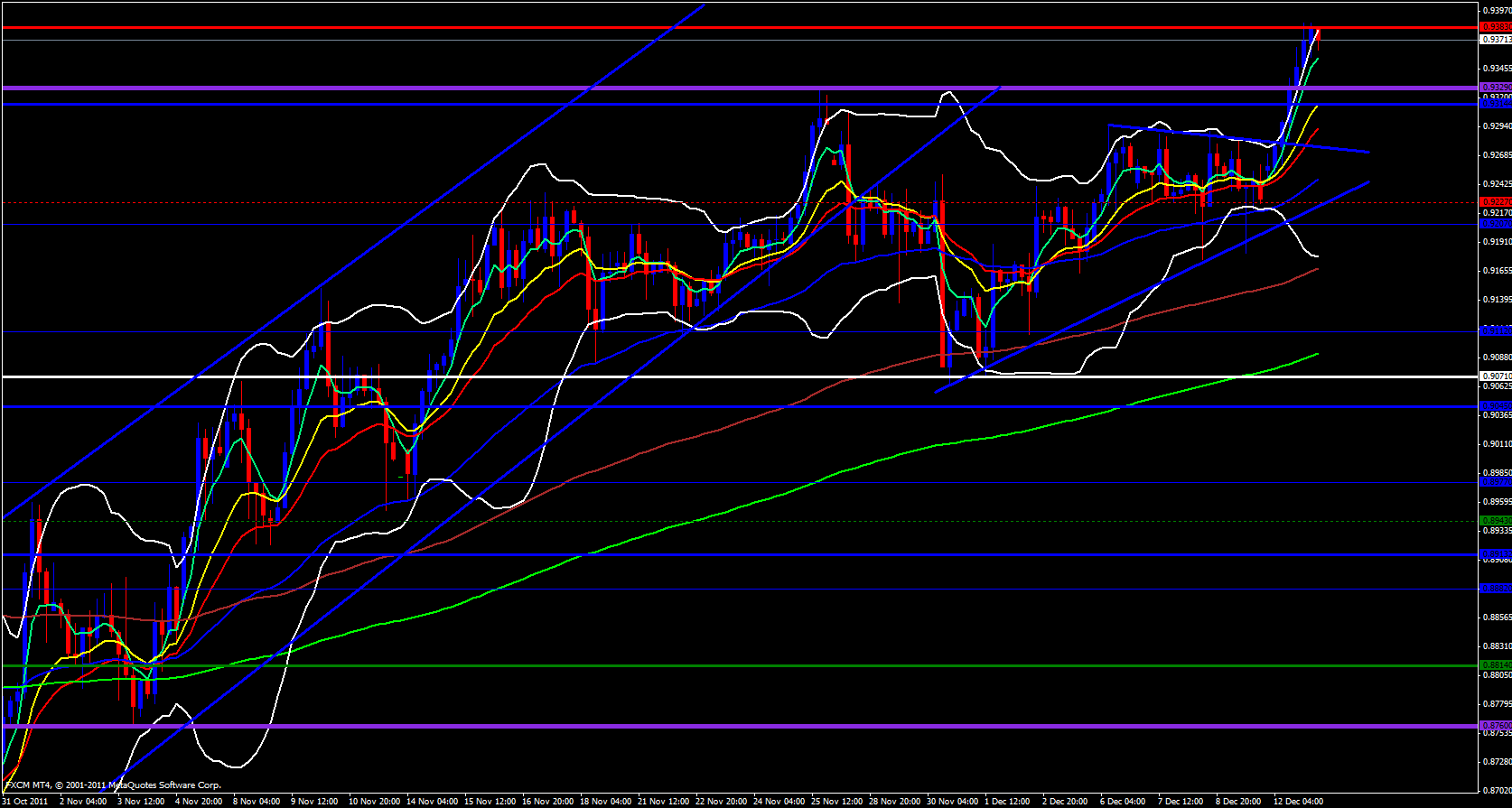The height and width of the screenshot is (808, 1512).
Task: Select the white 0.9071 price tag
Action: 1496,376
